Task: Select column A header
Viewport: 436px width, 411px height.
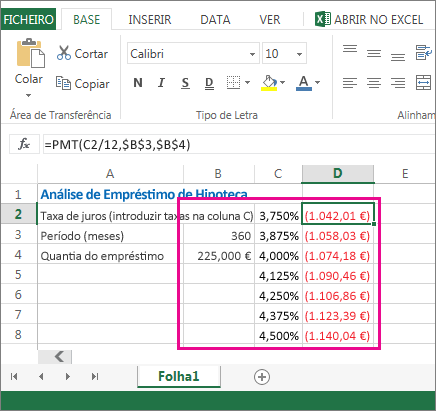Action: [x=110, y=174]
